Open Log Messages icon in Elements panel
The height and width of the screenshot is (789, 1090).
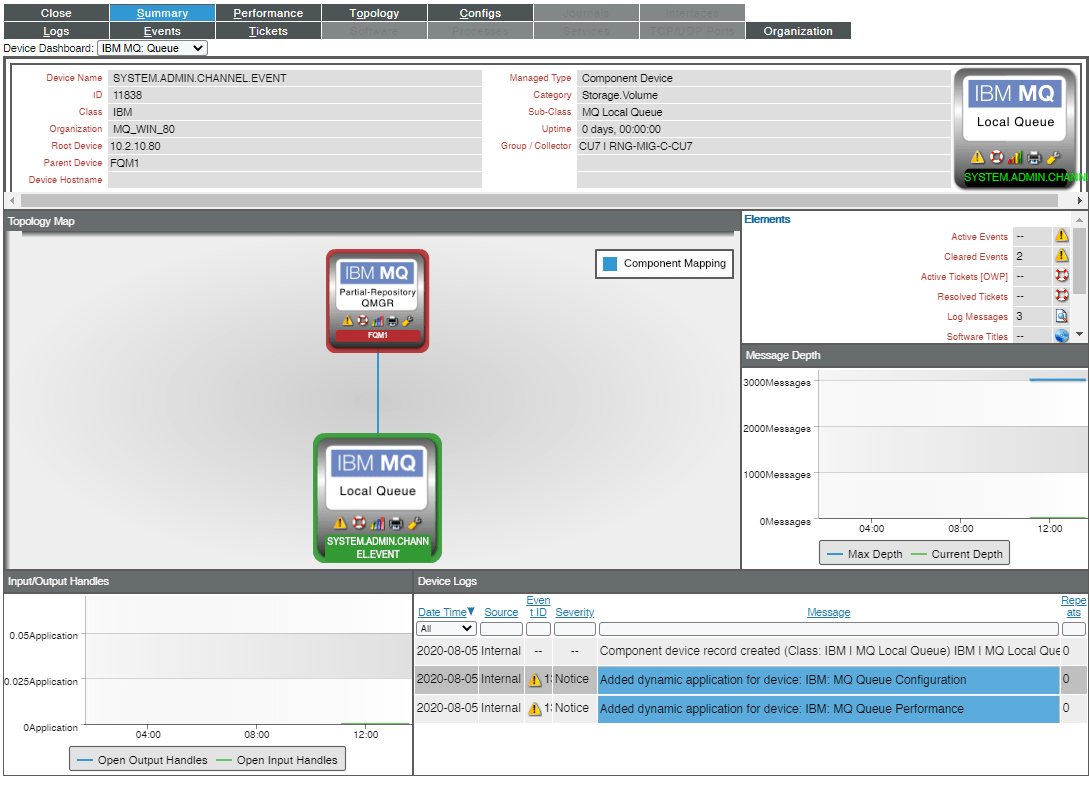point(1061,316)
